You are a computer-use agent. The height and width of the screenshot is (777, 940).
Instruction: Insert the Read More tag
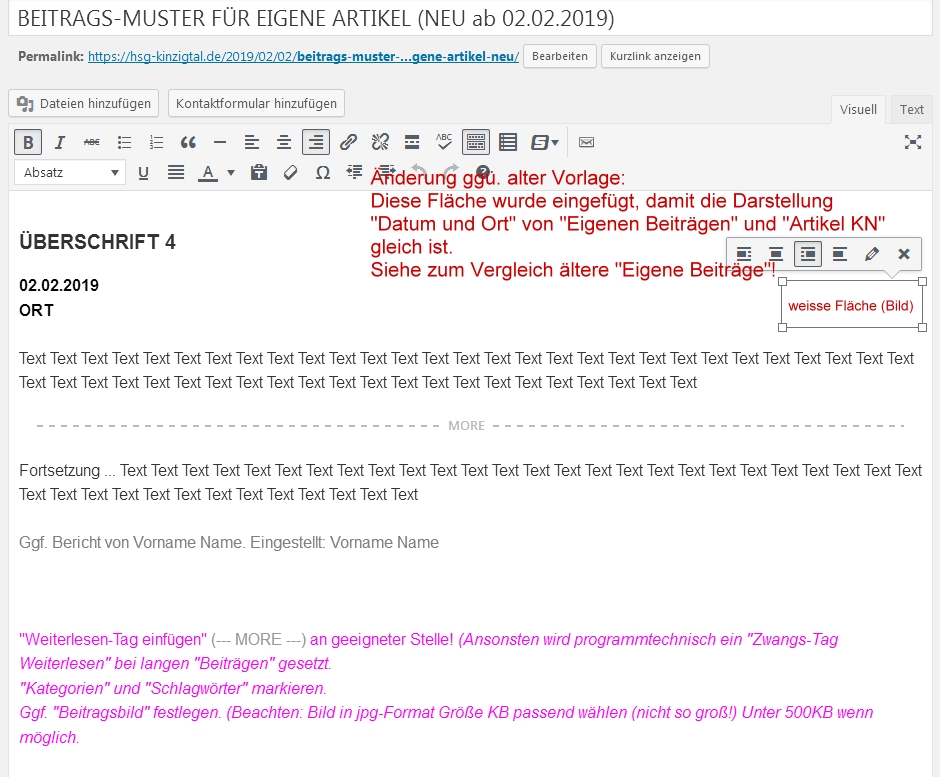coord(412,142)
